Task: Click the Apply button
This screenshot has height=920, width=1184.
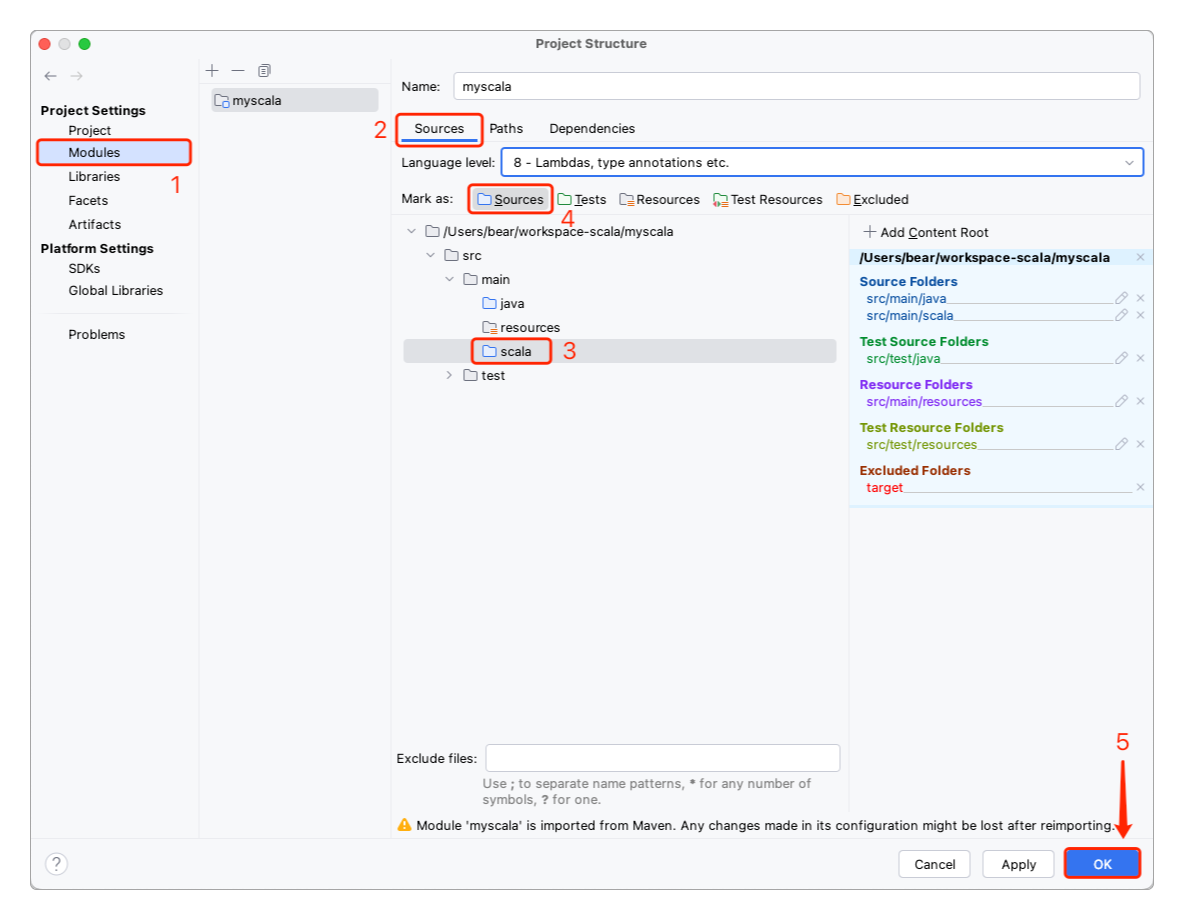Action: pos(1018,864)
